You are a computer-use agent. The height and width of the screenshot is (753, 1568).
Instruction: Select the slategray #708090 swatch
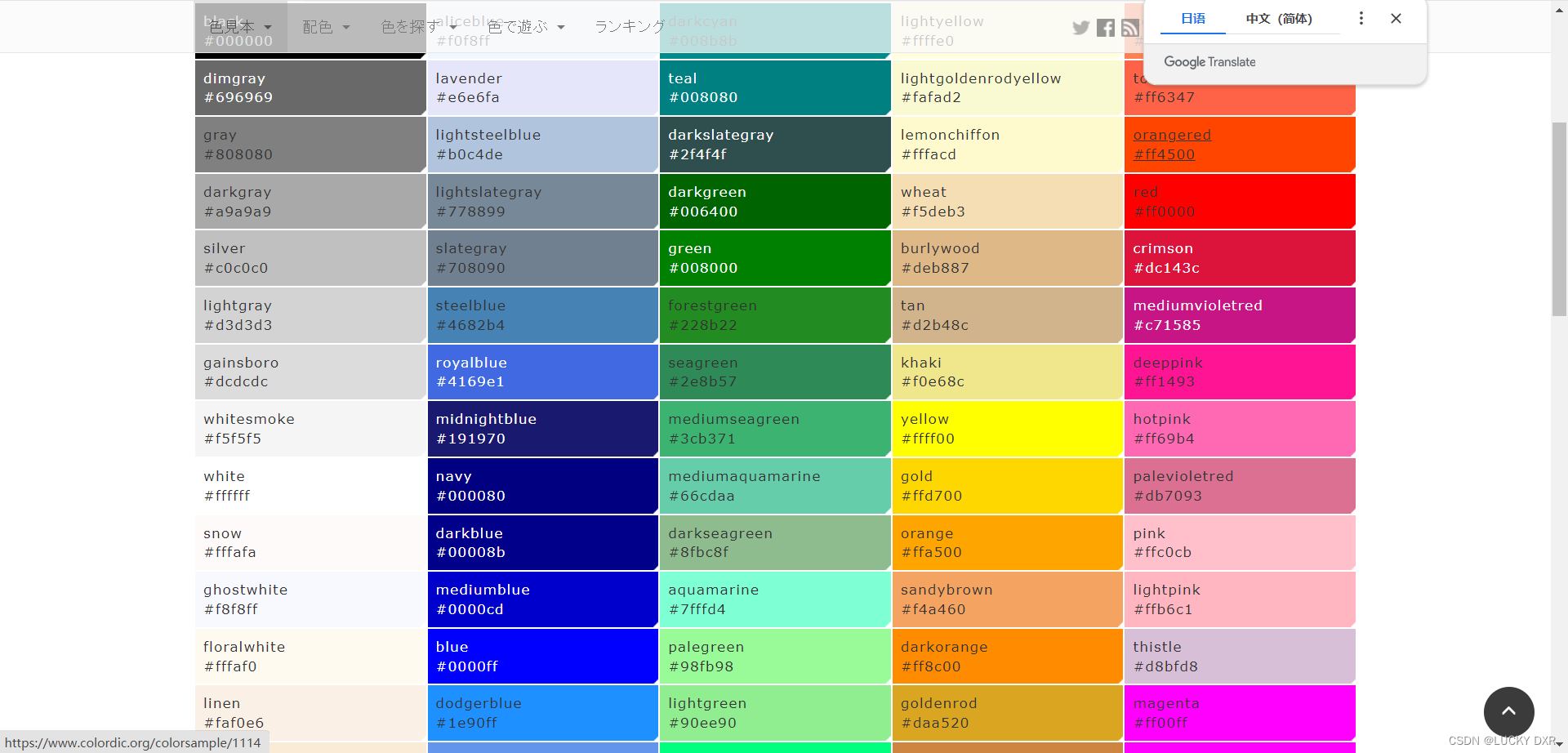pos(543,258)
